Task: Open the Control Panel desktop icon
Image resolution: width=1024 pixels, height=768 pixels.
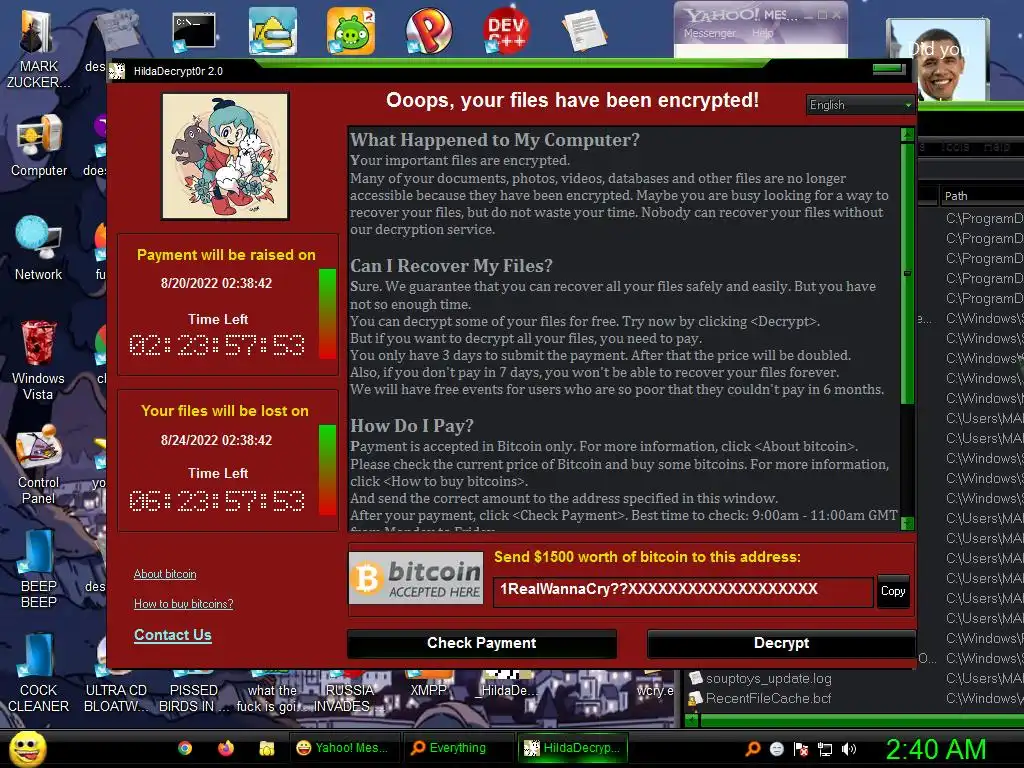Action: tap(38, 465)
